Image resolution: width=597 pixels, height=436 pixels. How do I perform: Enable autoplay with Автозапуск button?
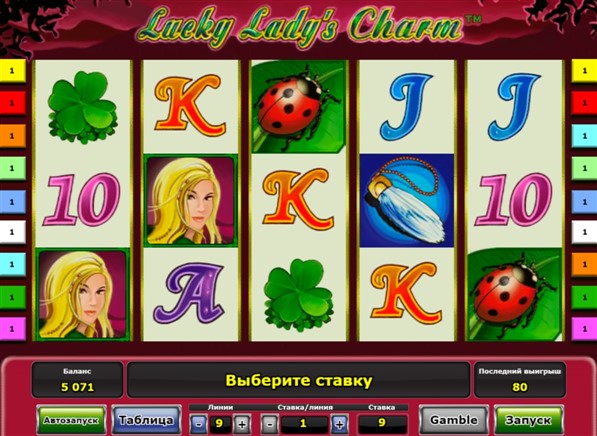71,420
